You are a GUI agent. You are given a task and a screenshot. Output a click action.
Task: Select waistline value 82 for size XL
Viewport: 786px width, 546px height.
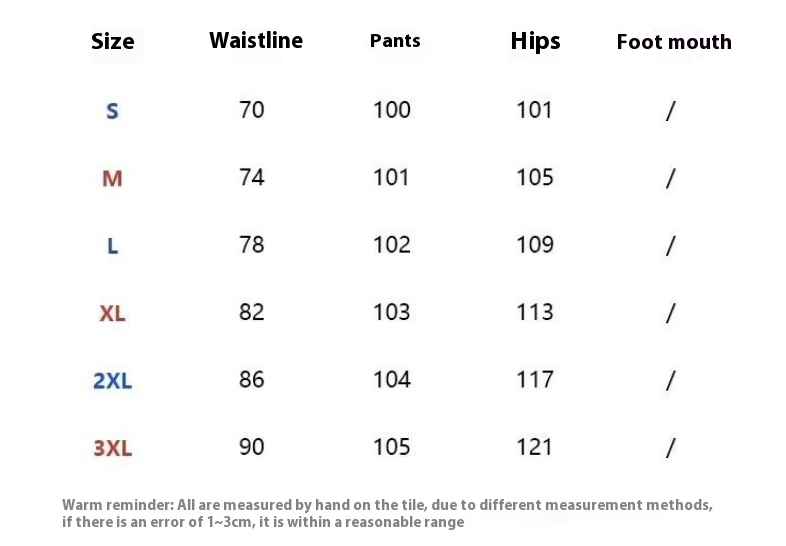[x=252, y=312]
